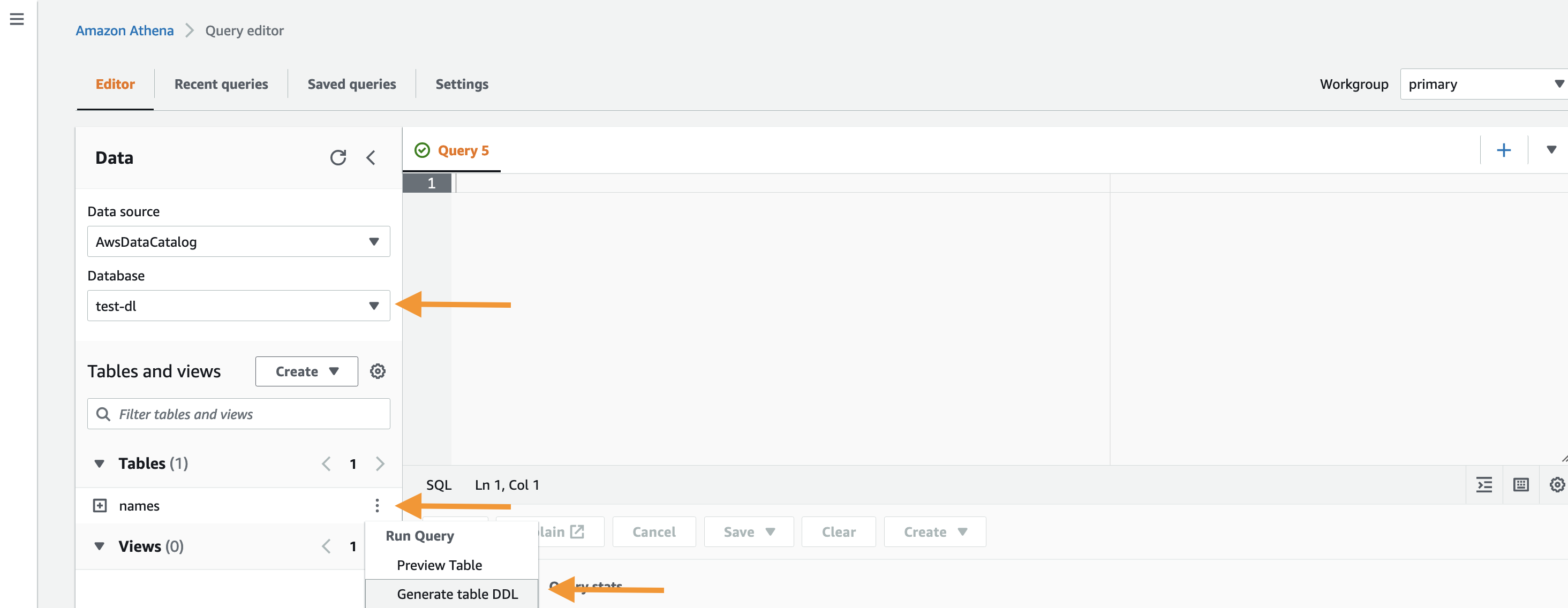Refresh the Data panel

(338, 158)
